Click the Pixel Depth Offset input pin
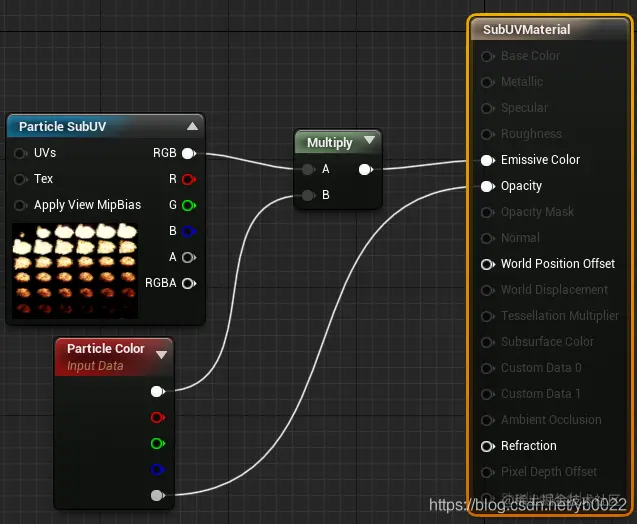The height and width of the screenshot is (524, 637). (x=488, y=472)
